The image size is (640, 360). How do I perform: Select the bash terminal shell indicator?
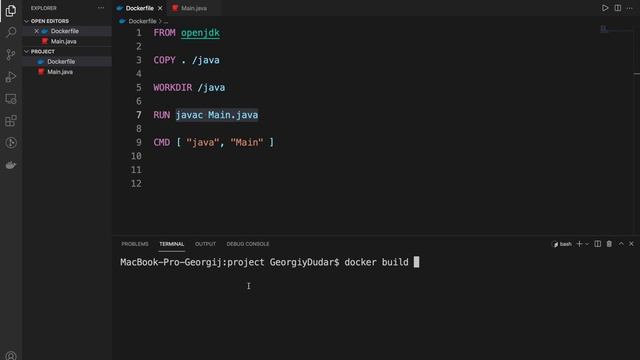tap(562, 244)
